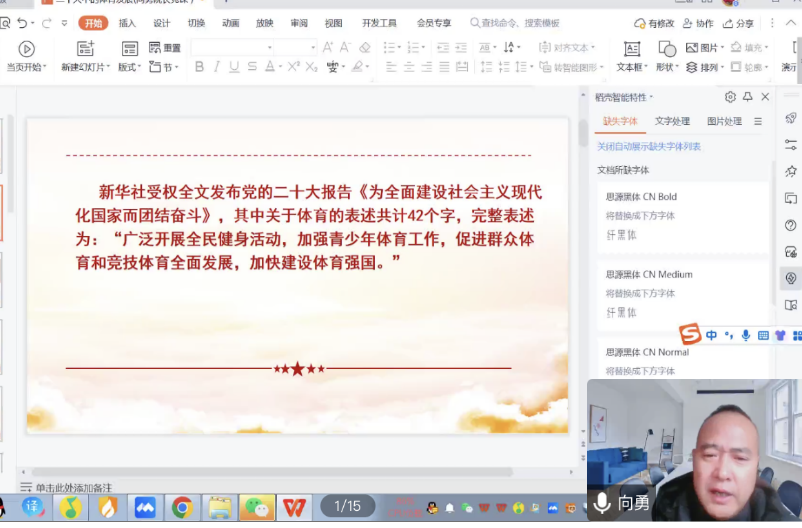
Task: Toggle bold text formatting
Action: pyautogui.click(x=199, y=67)
